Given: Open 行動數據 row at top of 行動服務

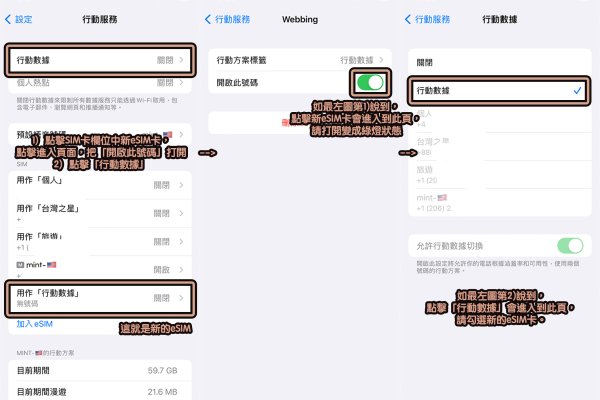Looking at the screenshot, I should point(100,60).
